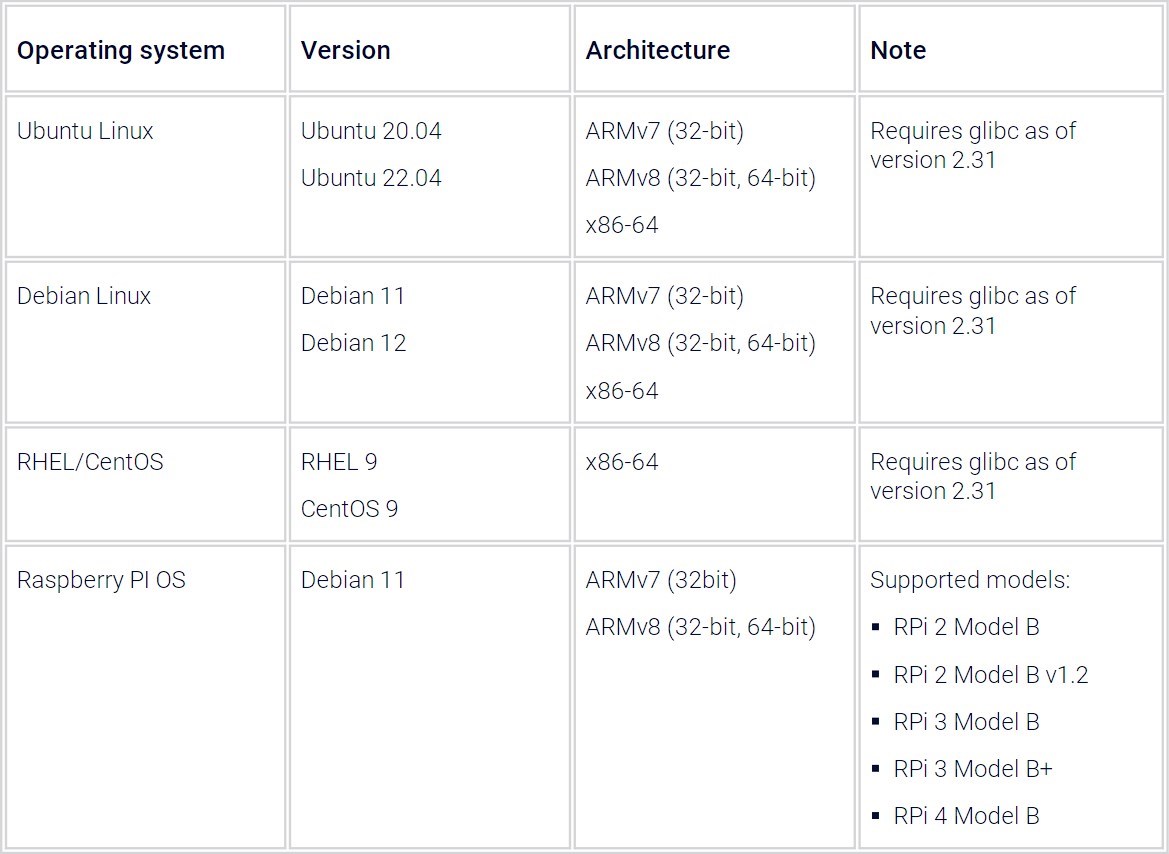Select the RPi 3 Model B+ list item
The image size is (1169, 854).
973,768
